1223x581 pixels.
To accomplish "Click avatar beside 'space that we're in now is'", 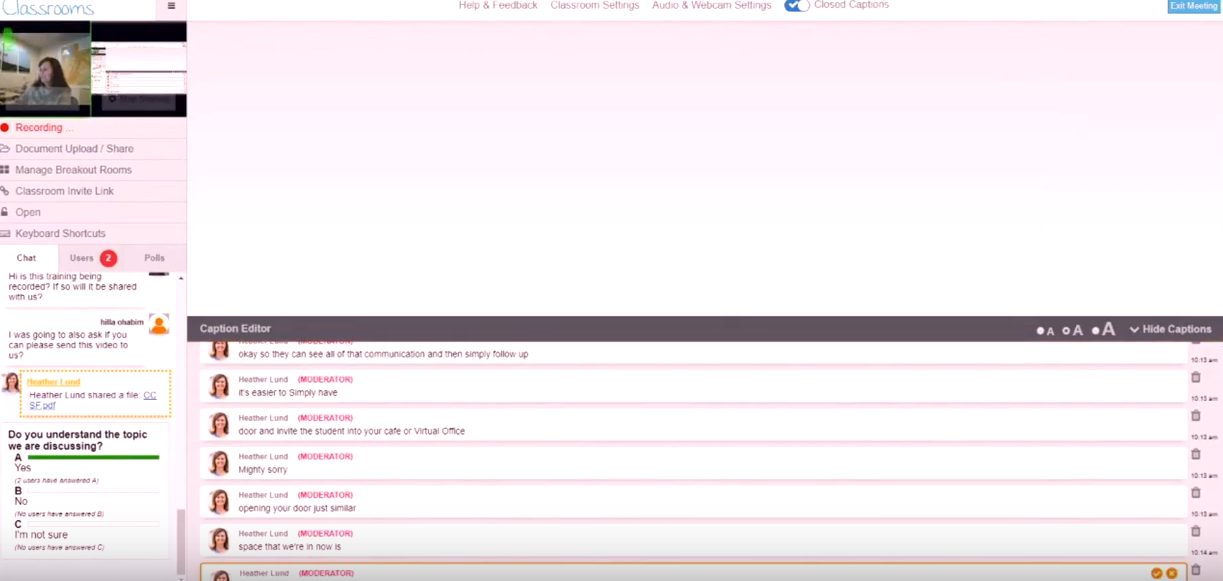I will click(219, 540).
